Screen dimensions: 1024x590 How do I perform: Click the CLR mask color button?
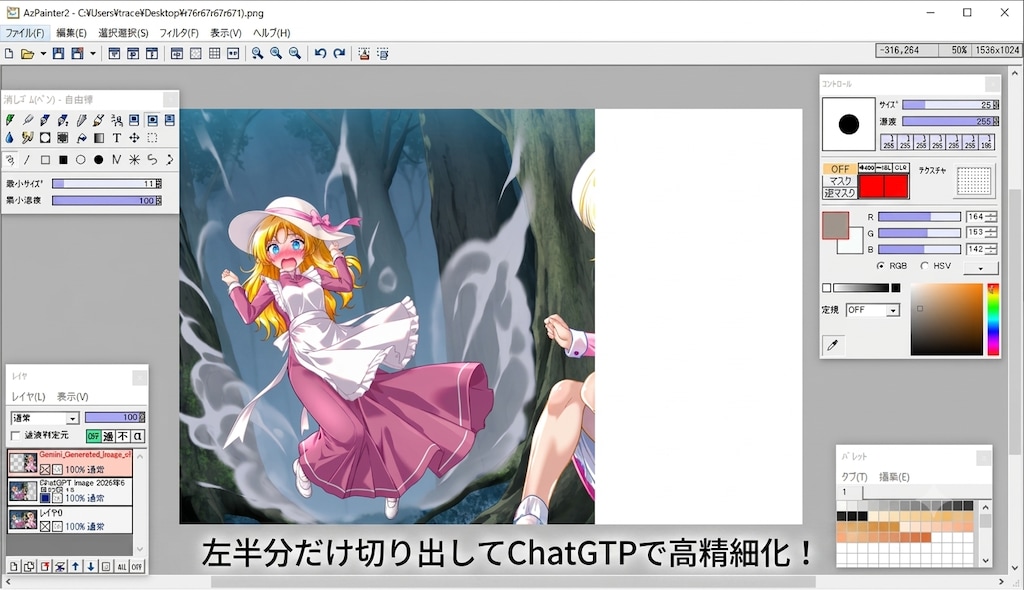901,168
